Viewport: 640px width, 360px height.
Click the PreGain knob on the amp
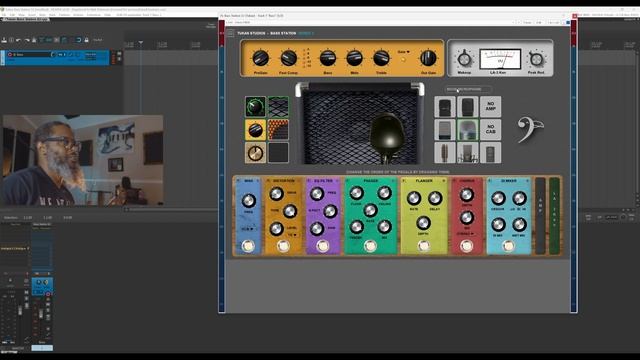260,58
